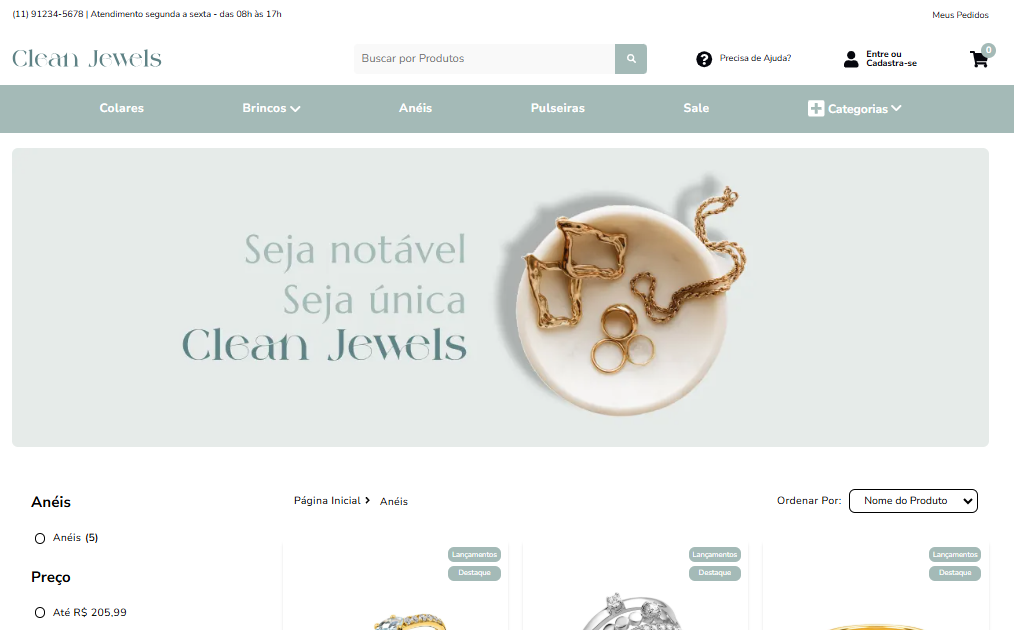The image size is (1014, 630).
Task: Select the Até R$ 205,99 price radio
Action: pyautogui.click(x=40, y=613)
